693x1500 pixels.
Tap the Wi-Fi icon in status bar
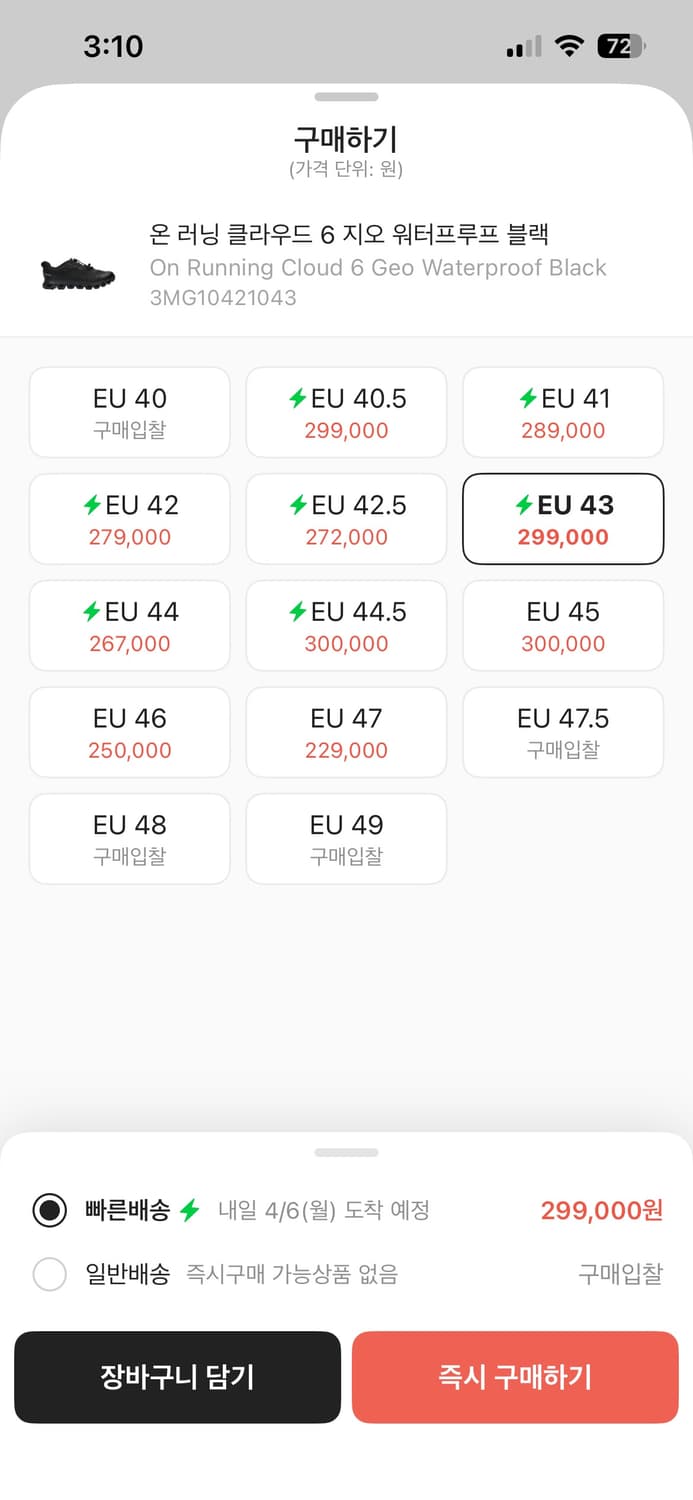[x=570, y=46]
